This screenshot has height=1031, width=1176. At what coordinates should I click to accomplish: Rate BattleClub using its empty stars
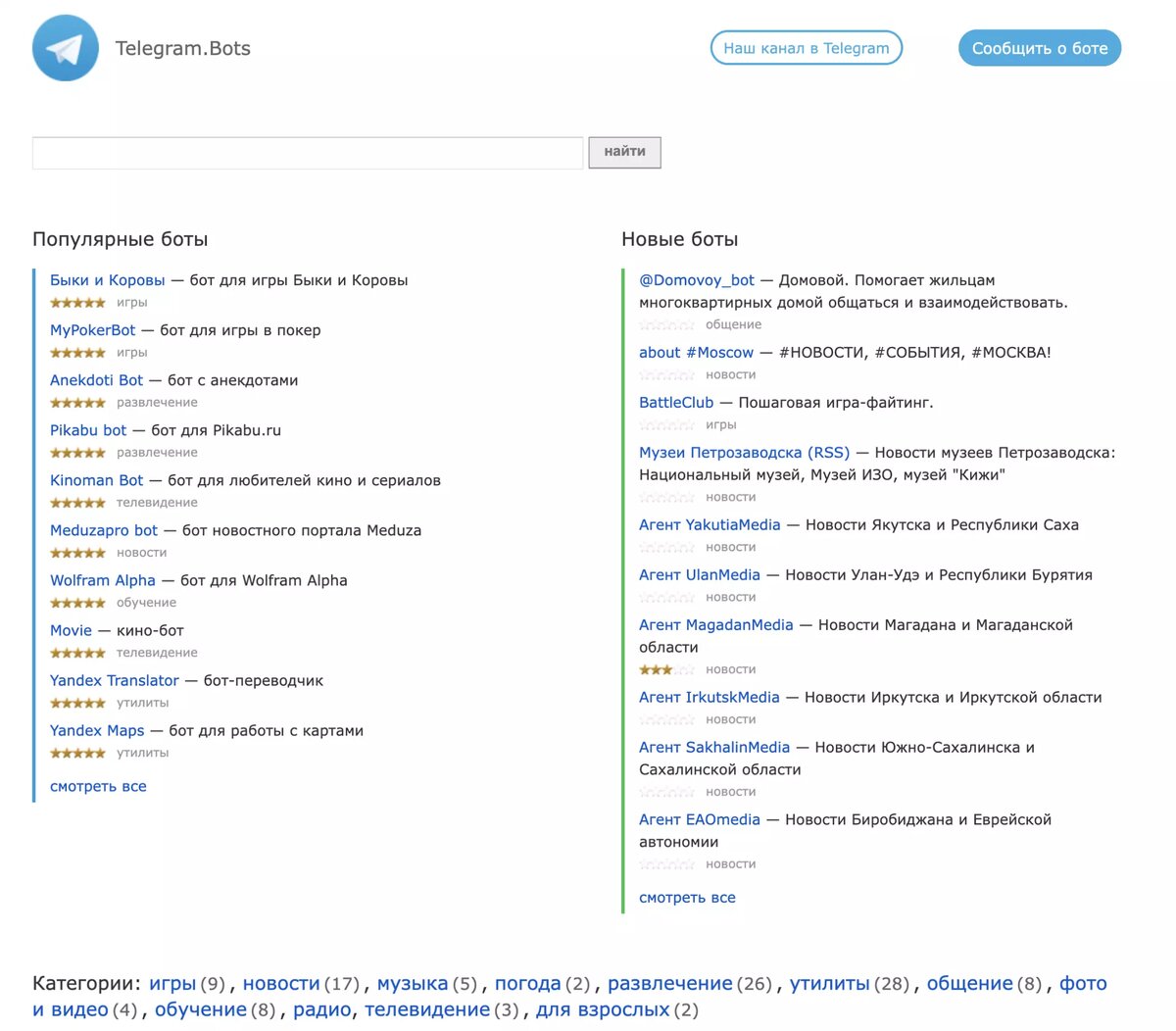tap(666, 425)
